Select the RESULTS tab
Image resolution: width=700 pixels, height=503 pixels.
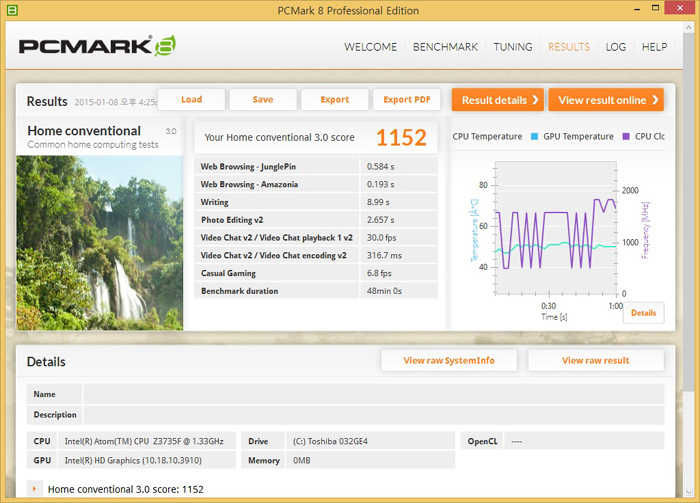569,47
